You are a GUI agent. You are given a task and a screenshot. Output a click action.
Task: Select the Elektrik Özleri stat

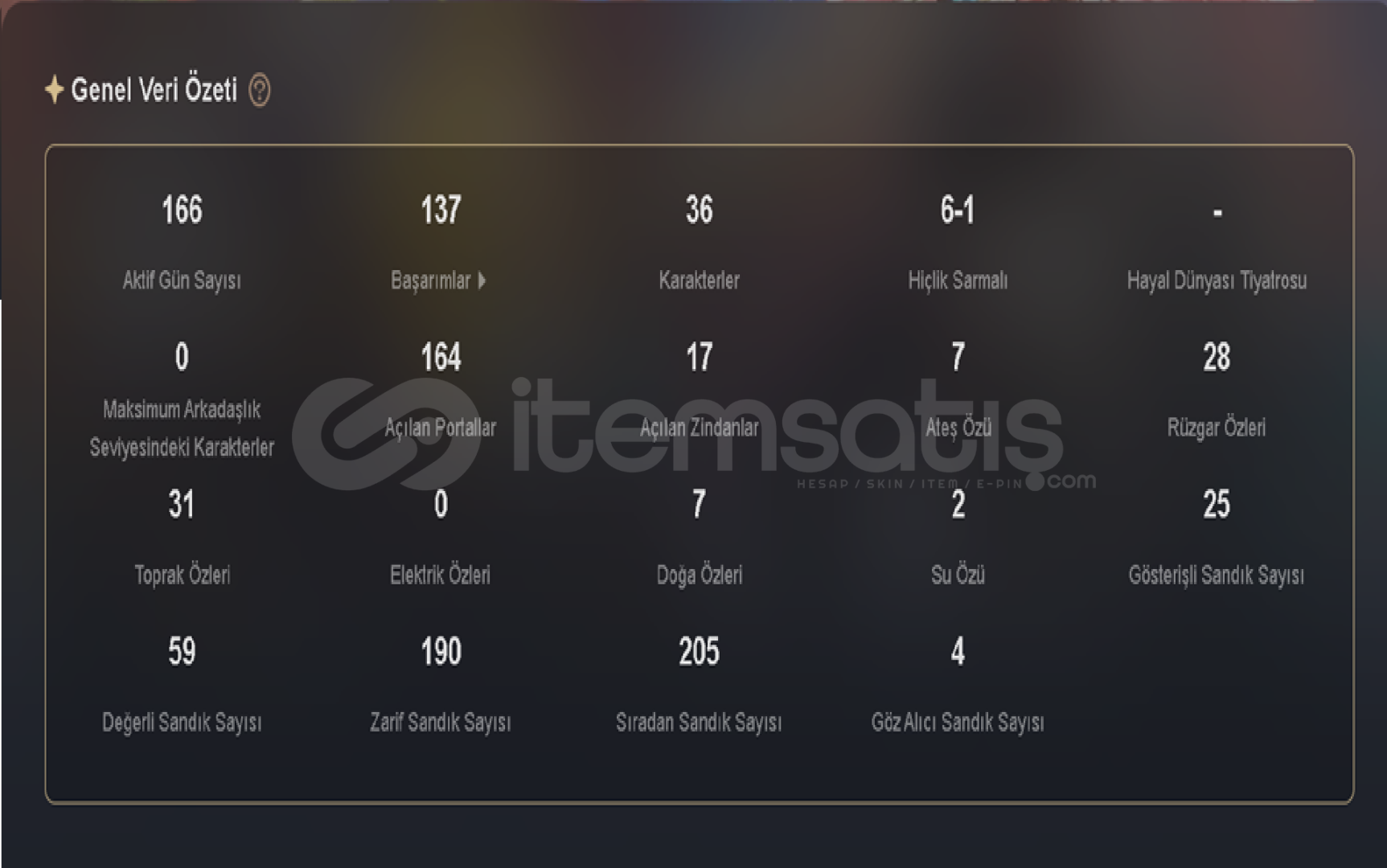(x=441, y=537)
